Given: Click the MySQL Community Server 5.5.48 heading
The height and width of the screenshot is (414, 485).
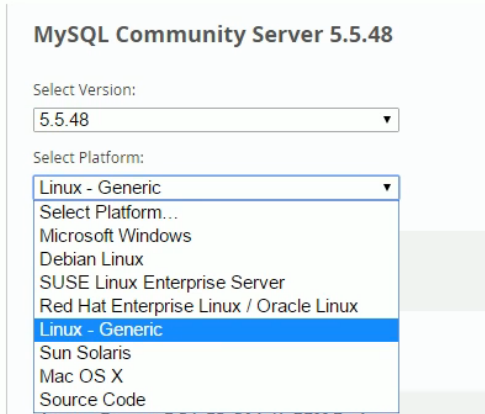Looking at the screenshot, I should [213, 35].
